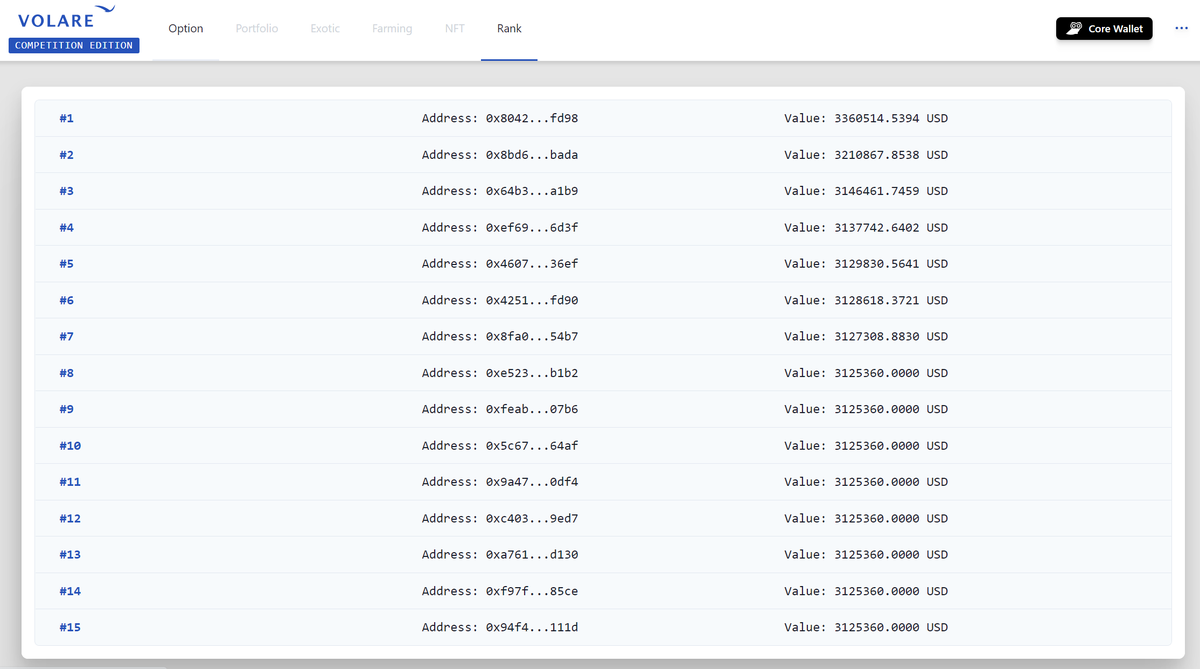Click address 0xc403...9ed7
This screenshot has height=669, width=1200.
pyautogui.click(x=532, y=518)
